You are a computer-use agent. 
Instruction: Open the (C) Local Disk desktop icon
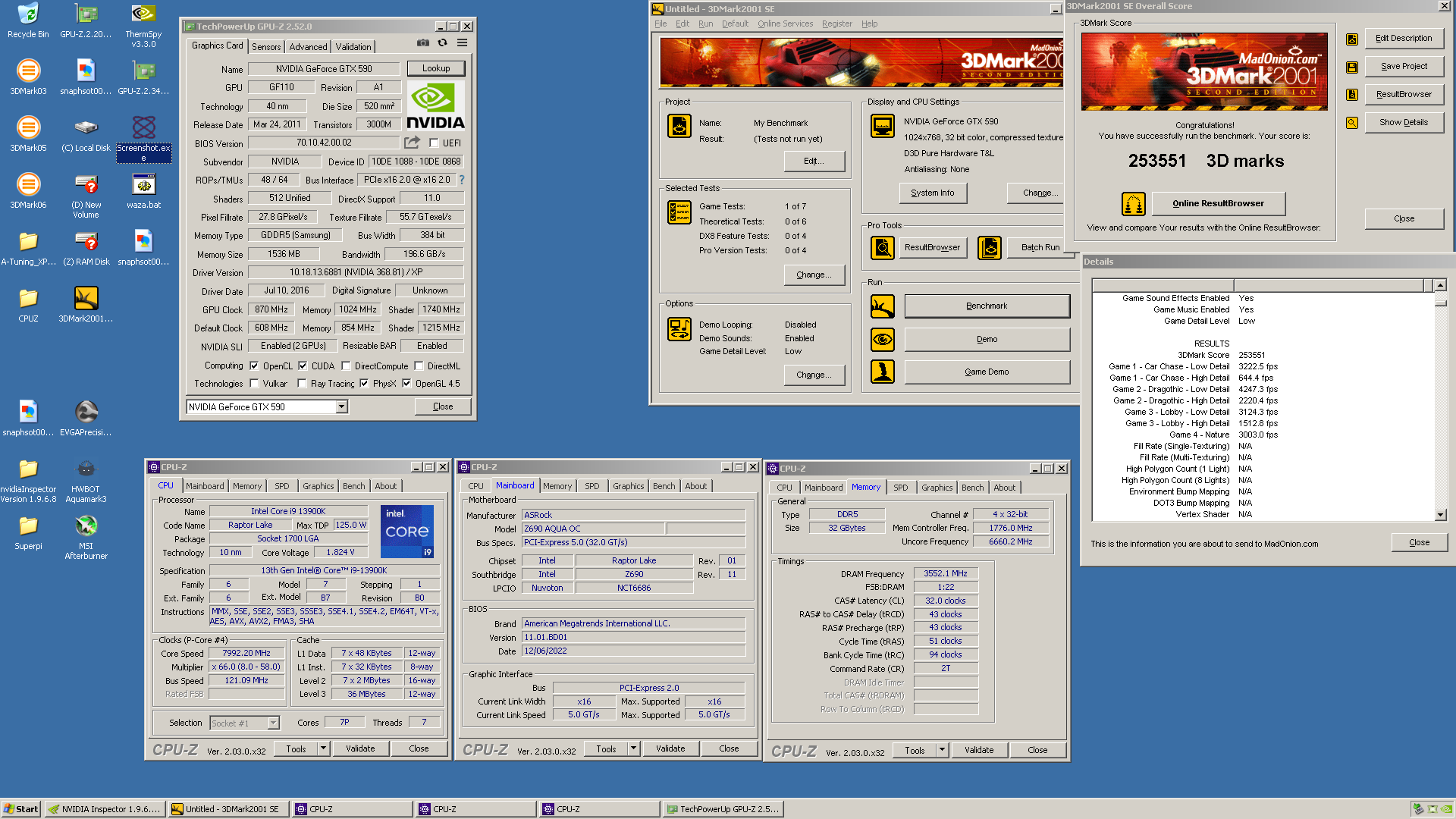[86, 134]
